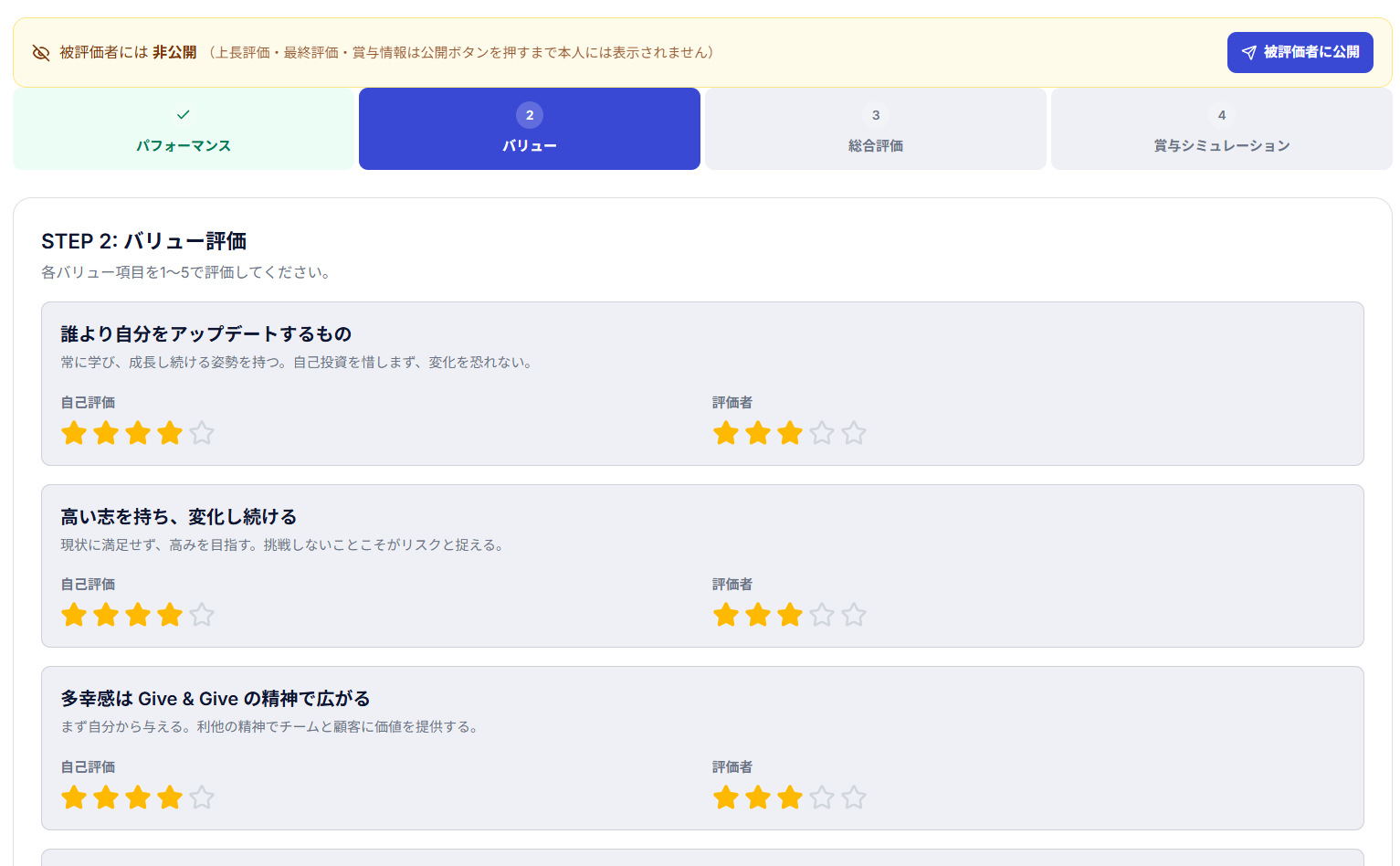
Task: Click the number 3 badge on 総合評価 tab
Action: (876, 115)
